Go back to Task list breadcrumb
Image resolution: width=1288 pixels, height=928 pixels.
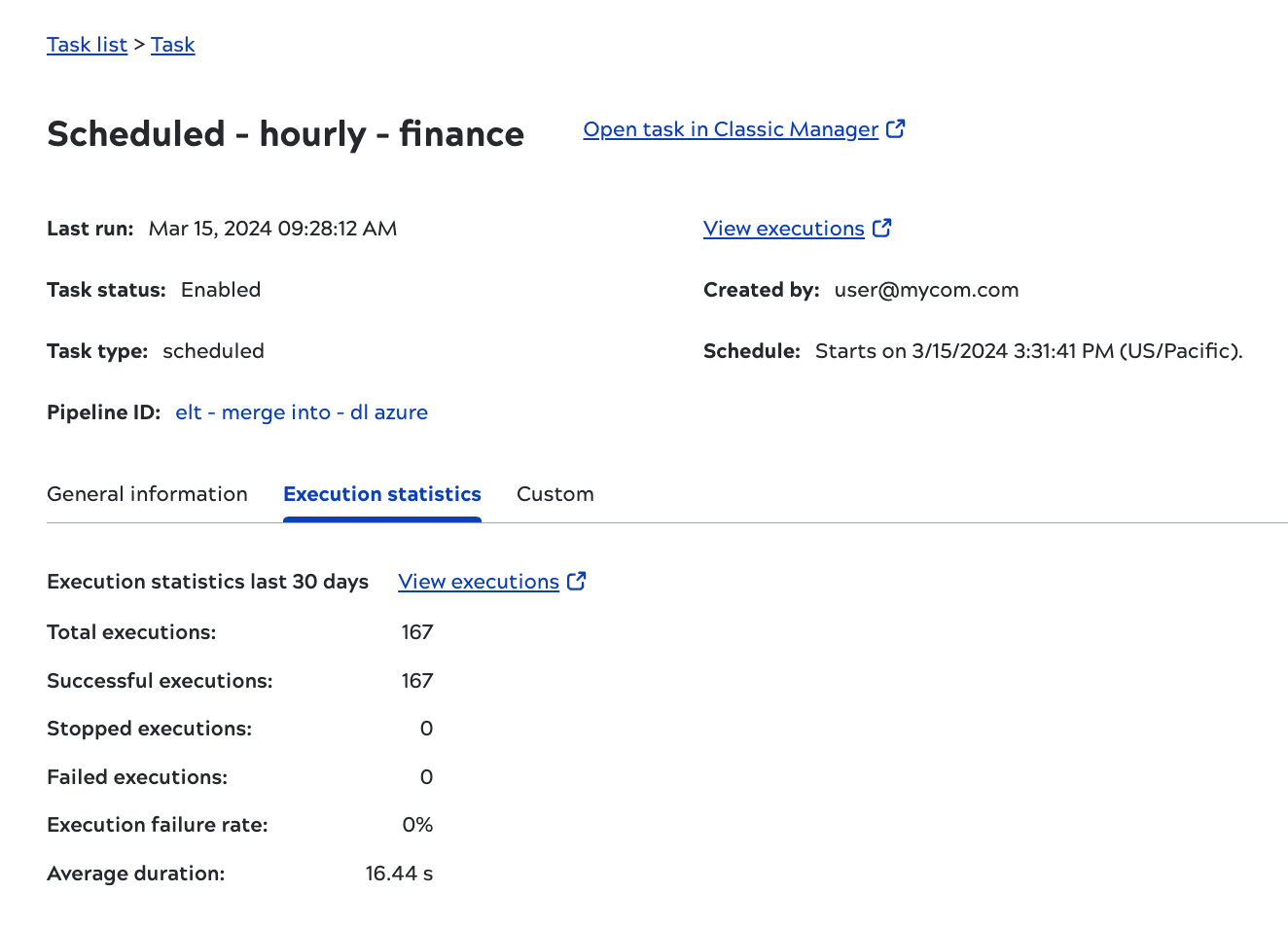[x=87, y=45]
